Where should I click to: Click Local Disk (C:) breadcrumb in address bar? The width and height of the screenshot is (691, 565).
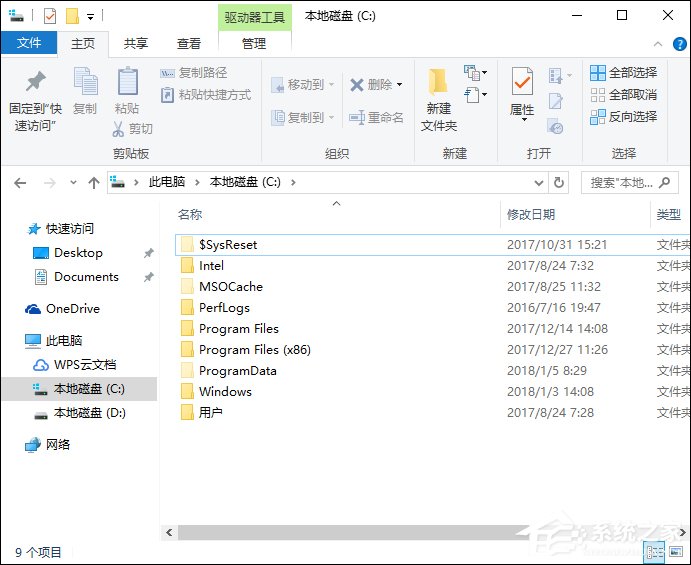[245, 182]
